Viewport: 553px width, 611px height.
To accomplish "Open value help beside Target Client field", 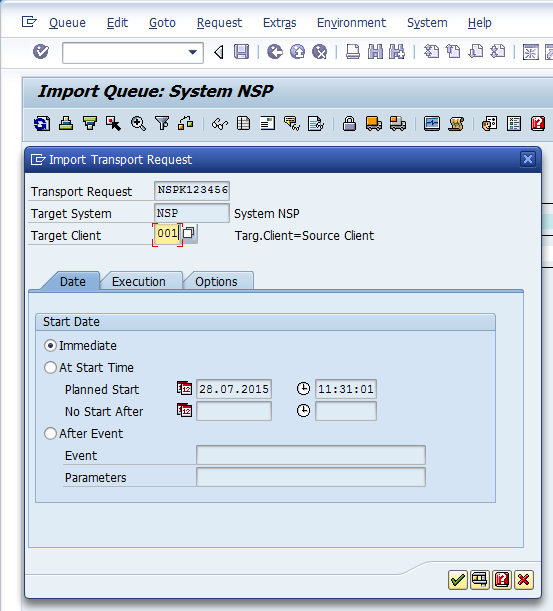I will pyautogui.click(x=189, y=233).
